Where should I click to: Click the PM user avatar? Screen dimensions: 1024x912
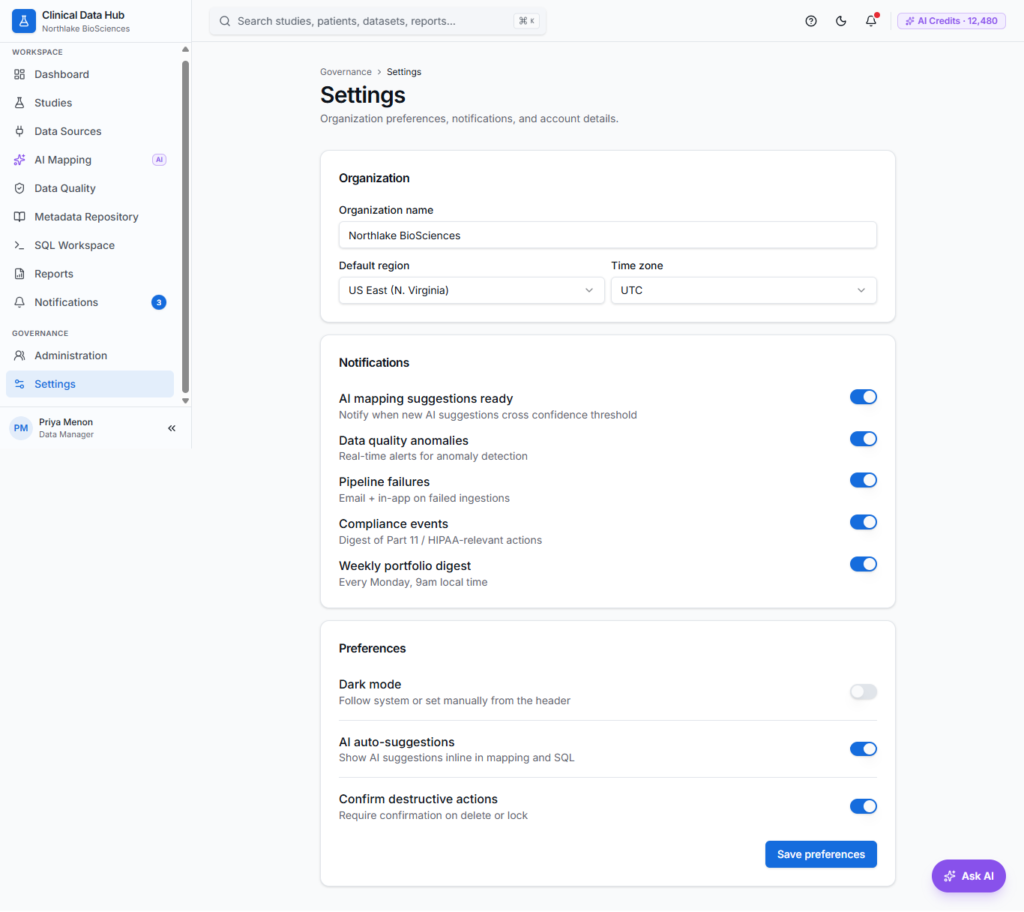tap(21, 429)
